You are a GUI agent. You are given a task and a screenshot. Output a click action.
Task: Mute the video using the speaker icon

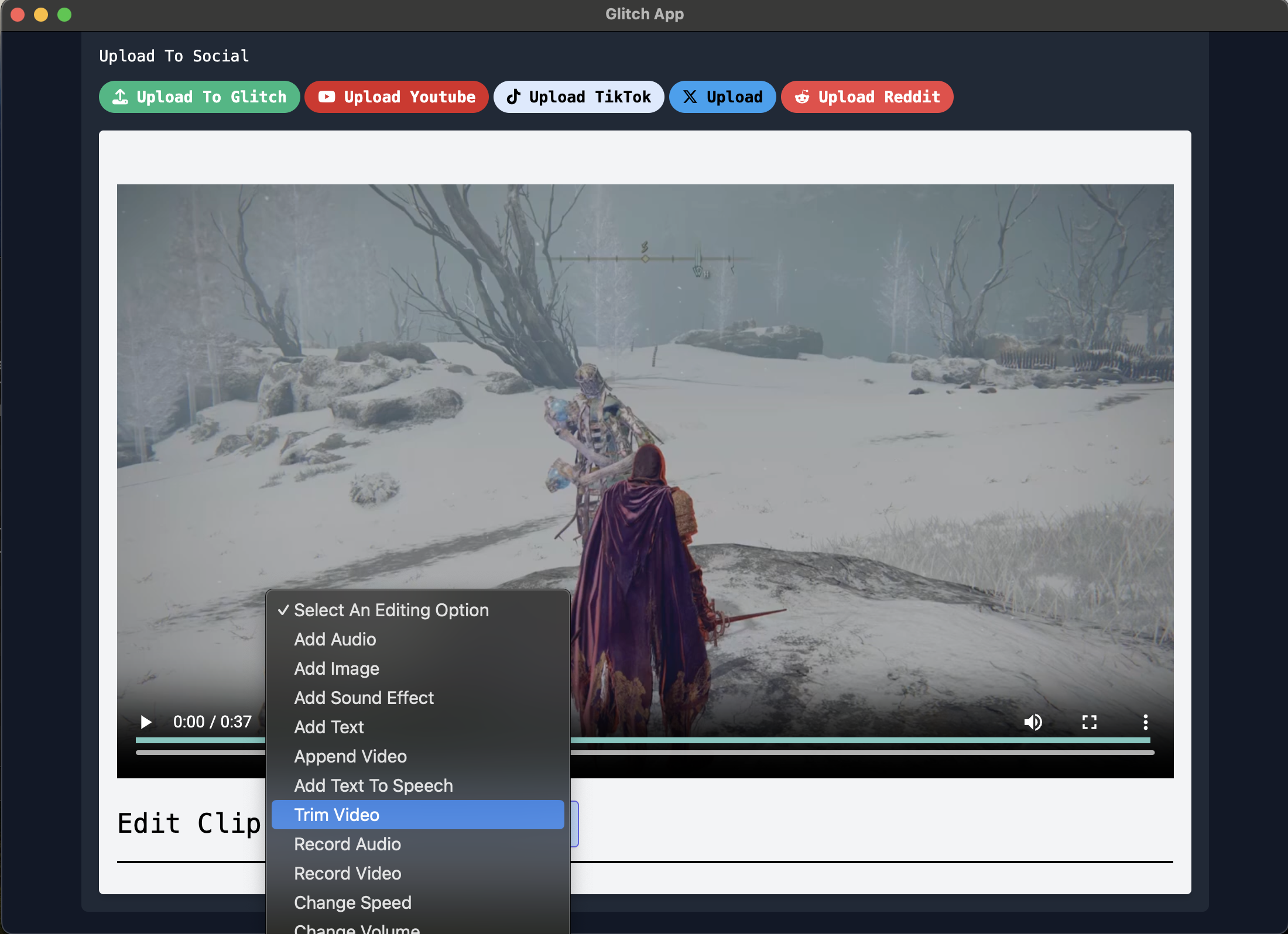click(1033, 722)
